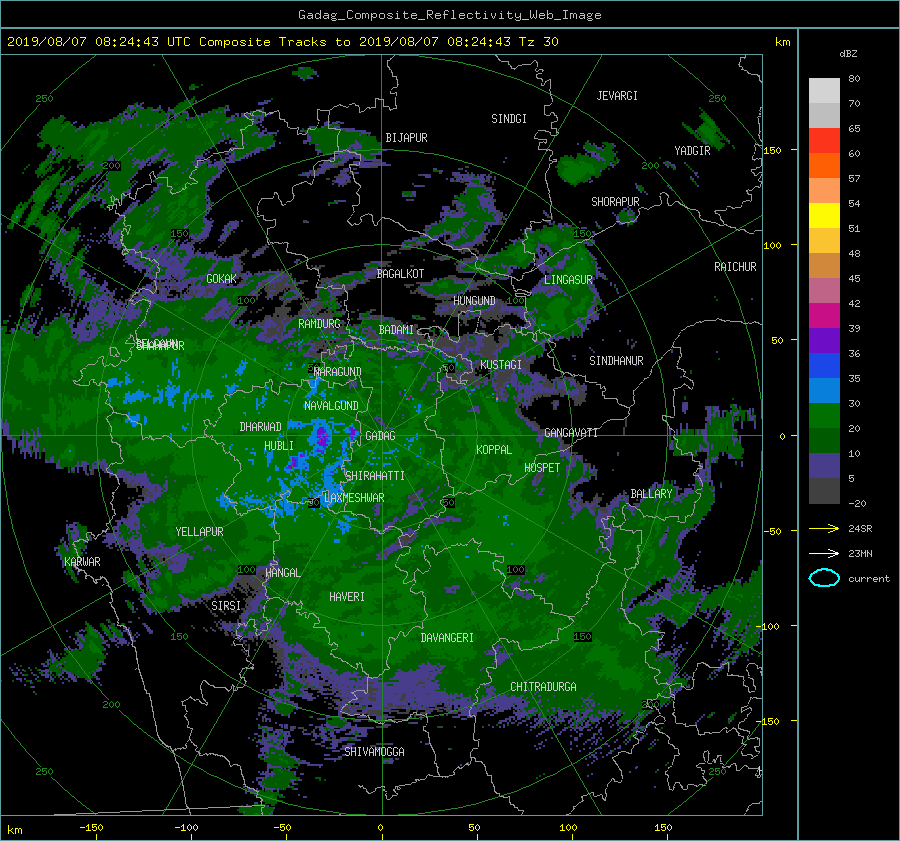Click the 23MN legend label
Image resolution: width=900 pixels, height=841 pixels.
coord(860,553)
